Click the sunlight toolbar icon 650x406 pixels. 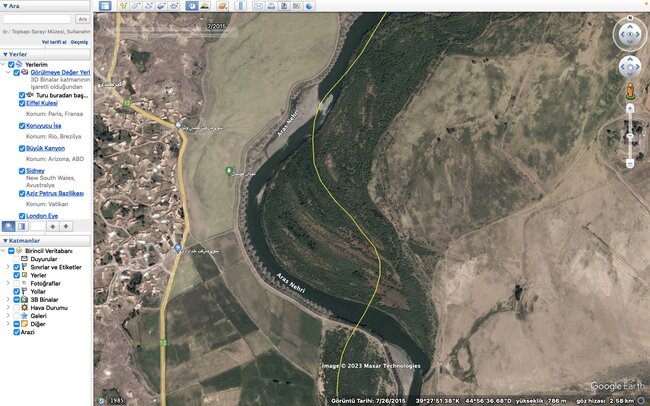click(x=208, y=6)
